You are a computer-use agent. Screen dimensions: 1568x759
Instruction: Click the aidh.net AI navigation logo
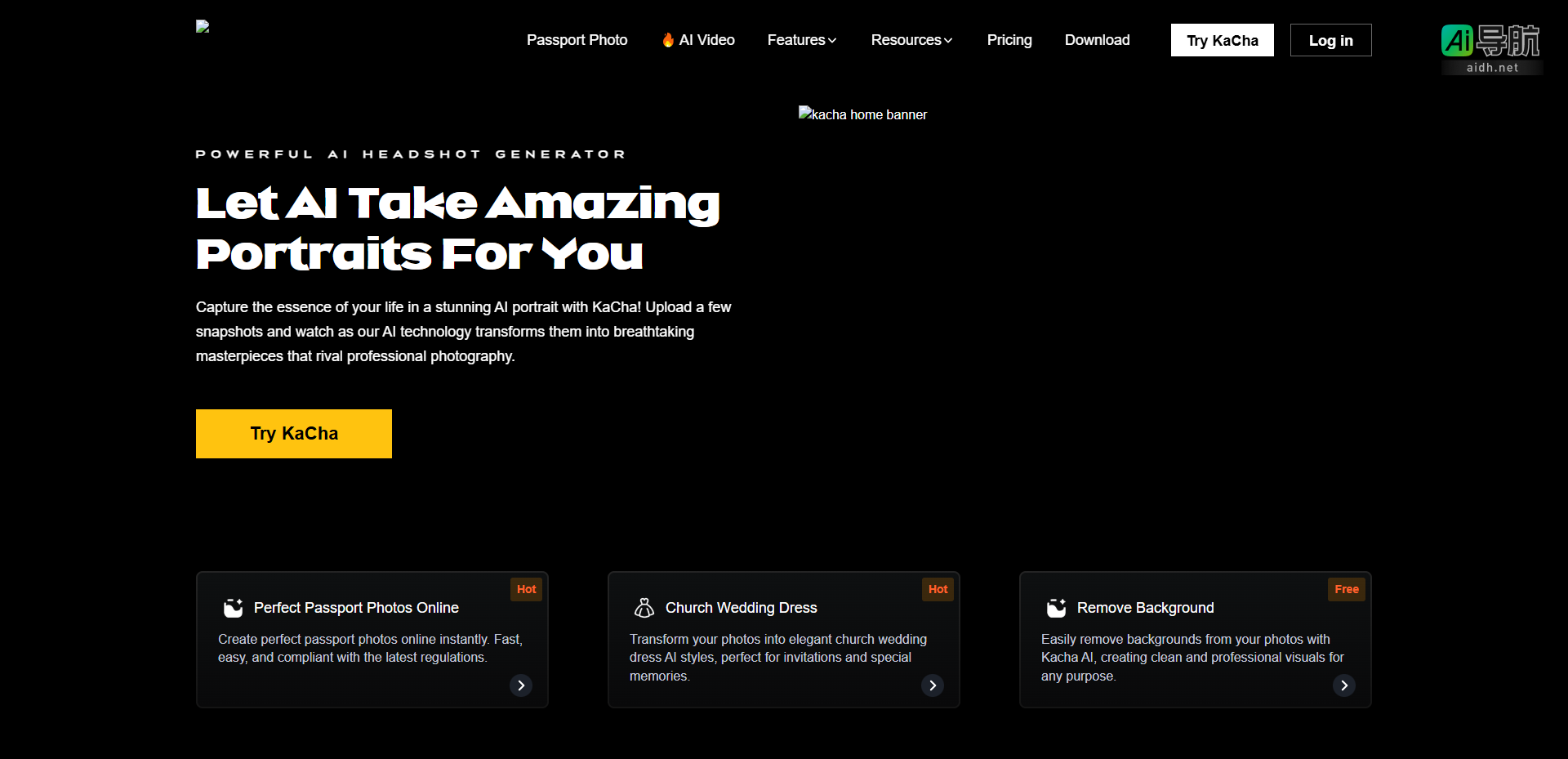(1491, 48)
